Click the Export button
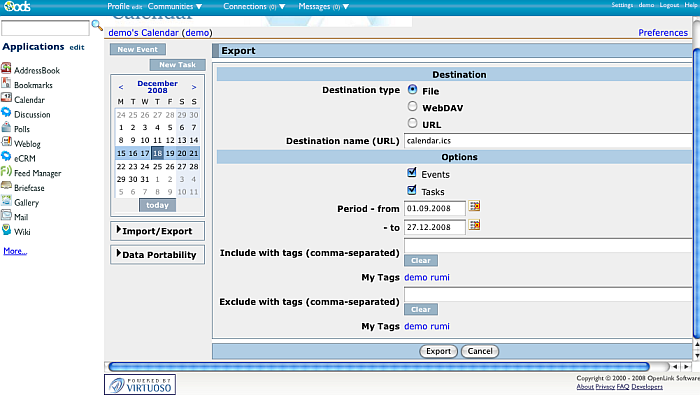Image resolution: width=700 pixels, height=409 pixels. (x=438, y=351)
